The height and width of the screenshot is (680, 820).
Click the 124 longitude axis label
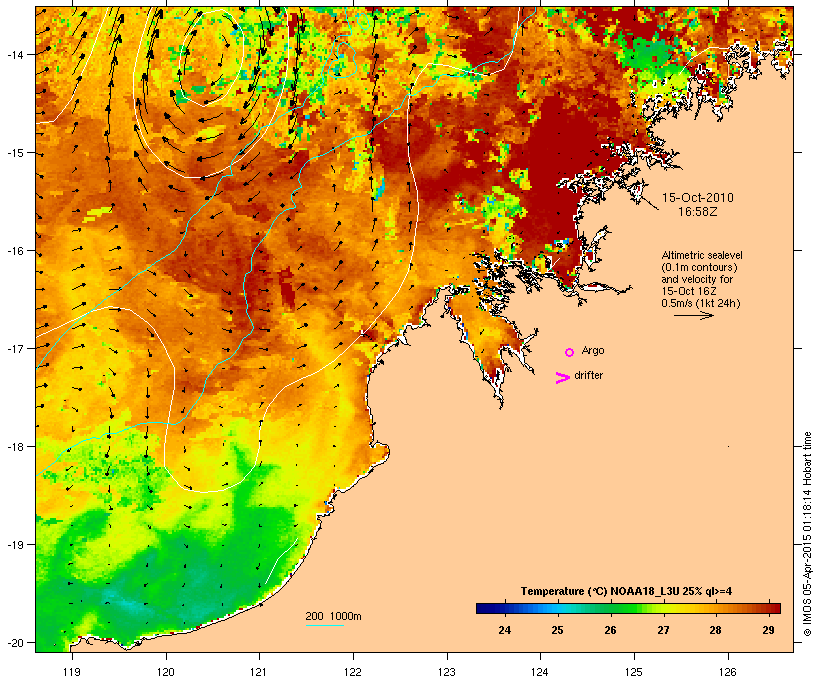[x=541, y=672]
